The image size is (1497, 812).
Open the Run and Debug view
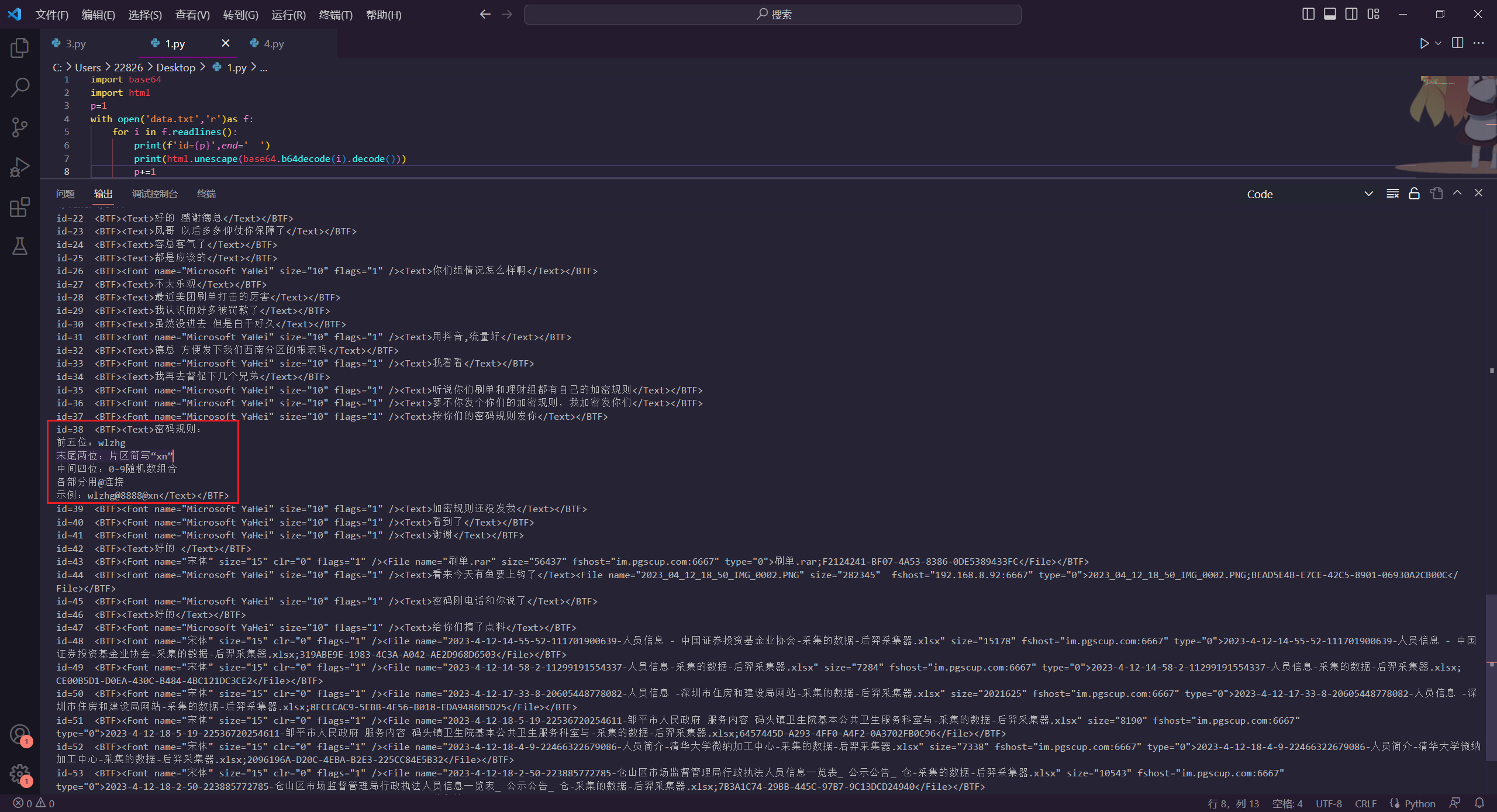[x=20, y=167]
